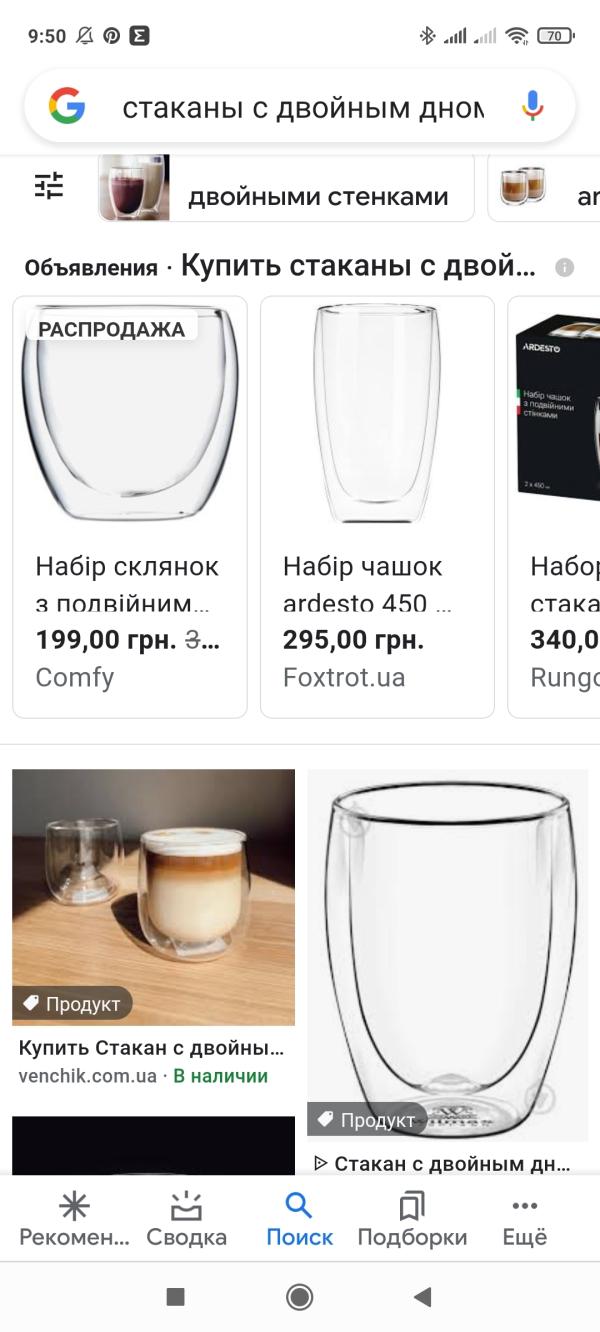Tap Android recent apps square button
The height and width of the screenshot is (1332, 600).
click(176, 1297)
